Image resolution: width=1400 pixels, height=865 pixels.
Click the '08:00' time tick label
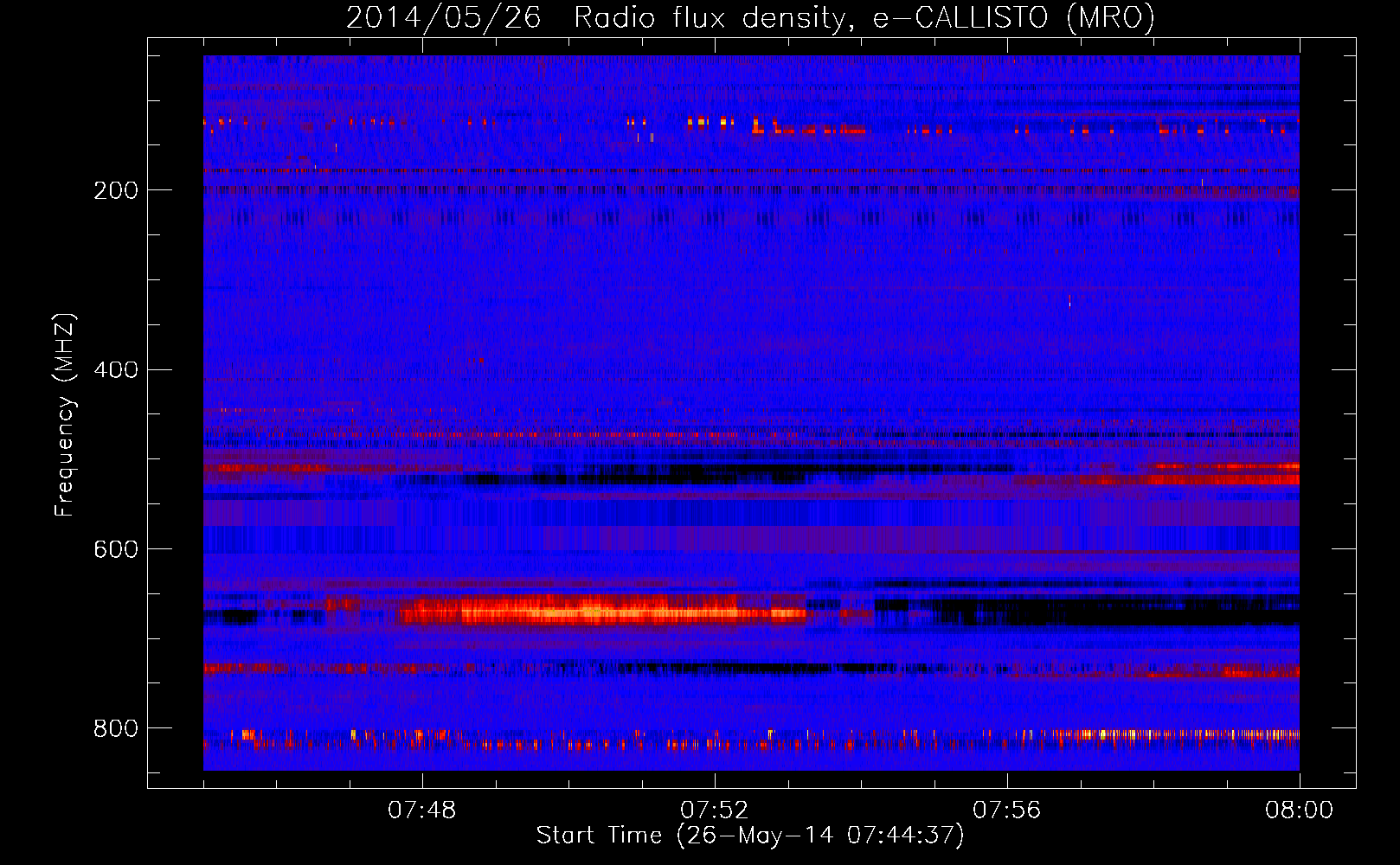pos(1299,811)
